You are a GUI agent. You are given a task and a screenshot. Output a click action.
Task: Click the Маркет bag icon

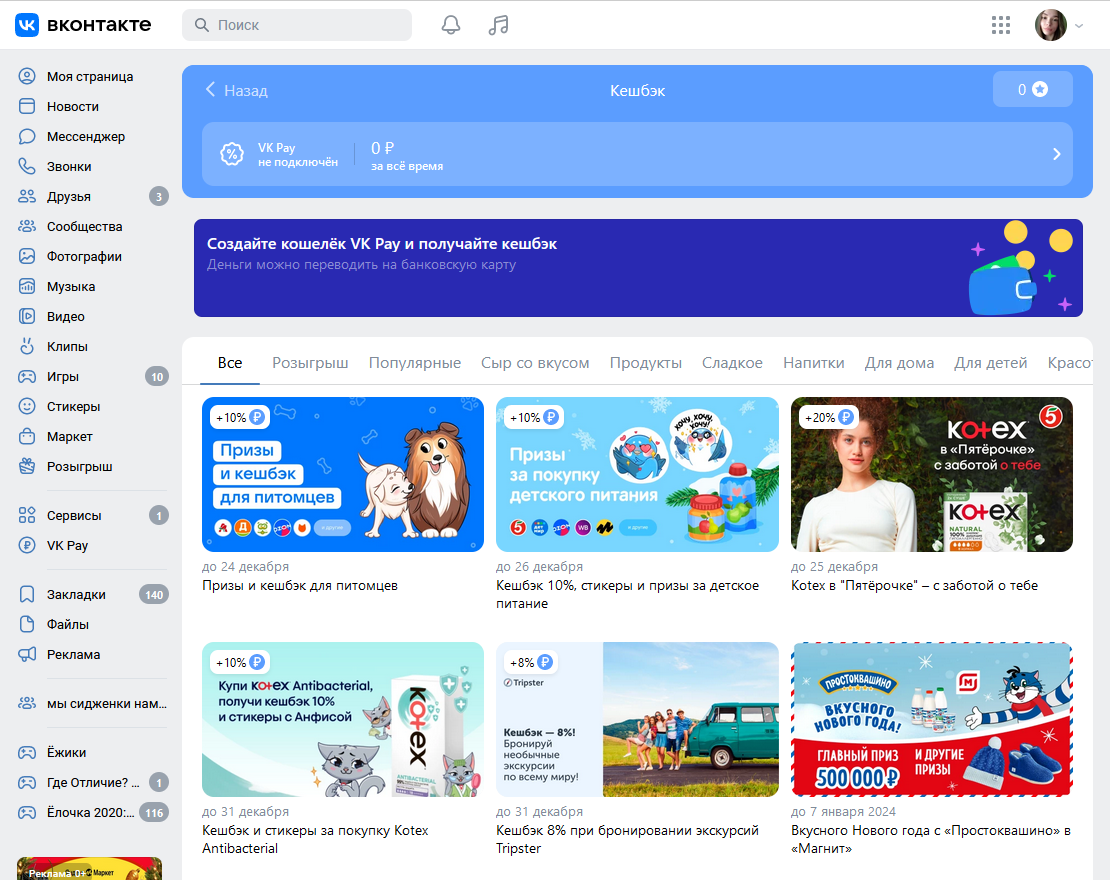(27, 437)
